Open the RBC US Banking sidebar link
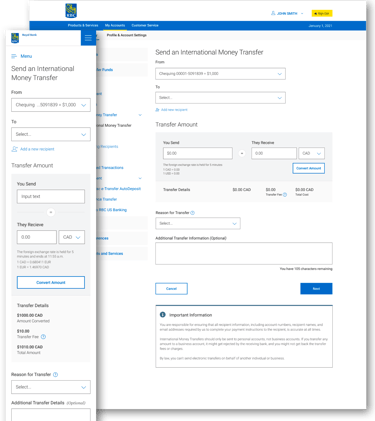Image resolution: width=375 pixels, height=421 pixels. click(x=112, y=210)
